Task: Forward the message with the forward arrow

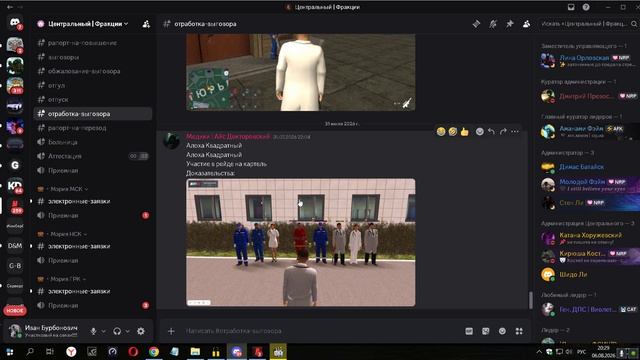Action: (x=503, y=131)
